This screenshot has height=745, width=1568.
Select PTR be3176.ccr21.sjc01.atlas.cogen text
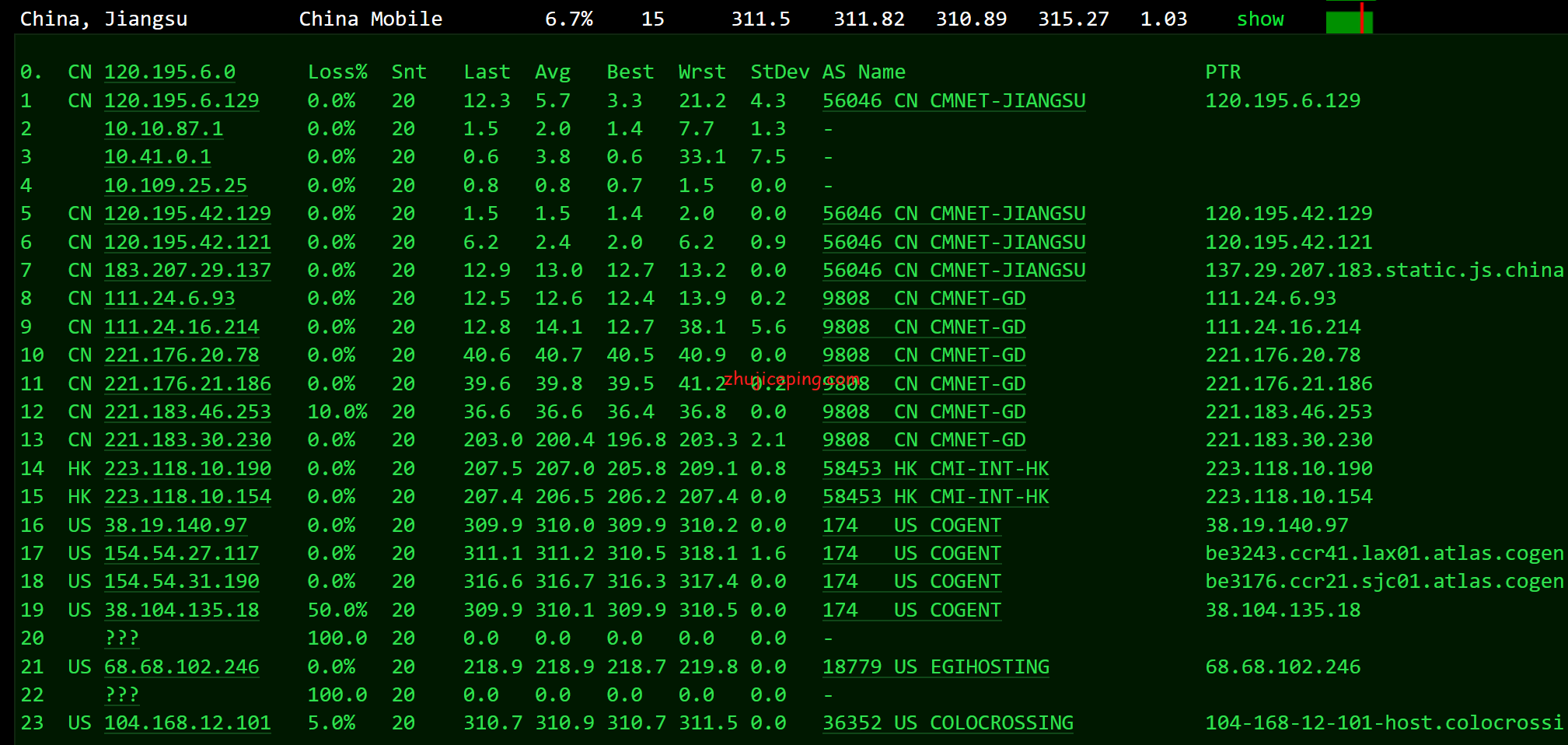coord(1385,582)
